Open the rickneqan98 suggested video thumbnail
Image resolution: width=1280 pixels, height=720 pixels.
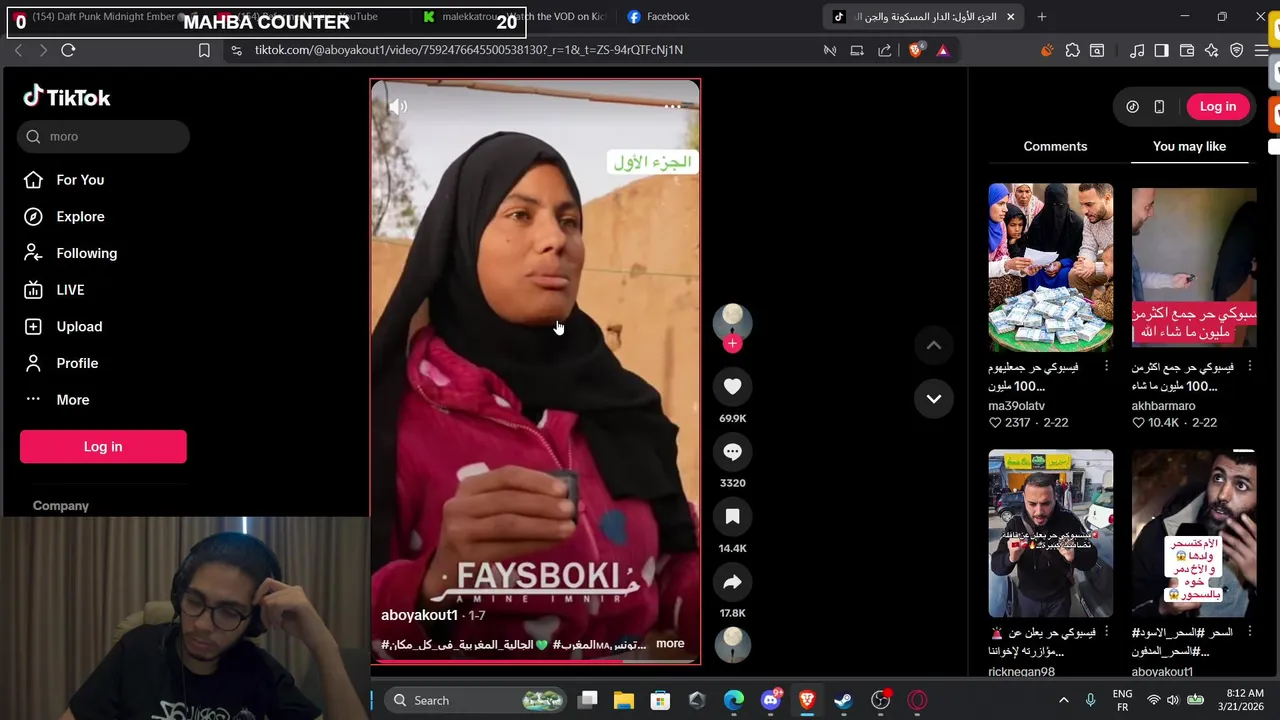click(x=1050, y=533)
